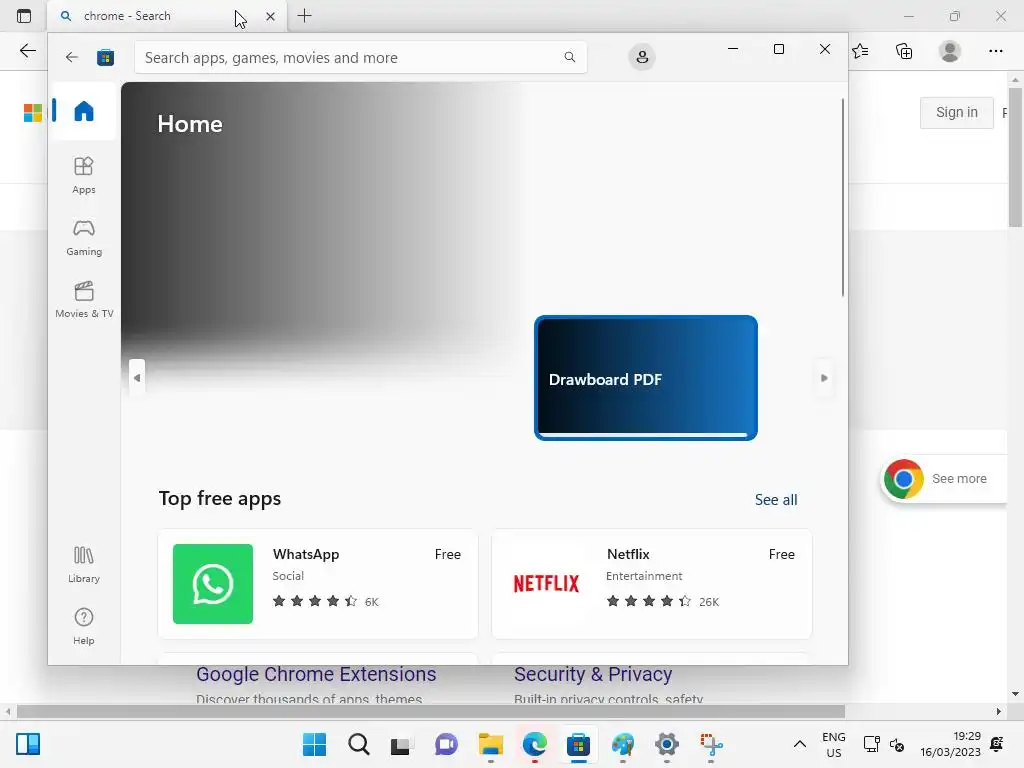Open Settings gear on taskbar
The height and width of the screenshot is (768, 1024).
click(667, 744)
